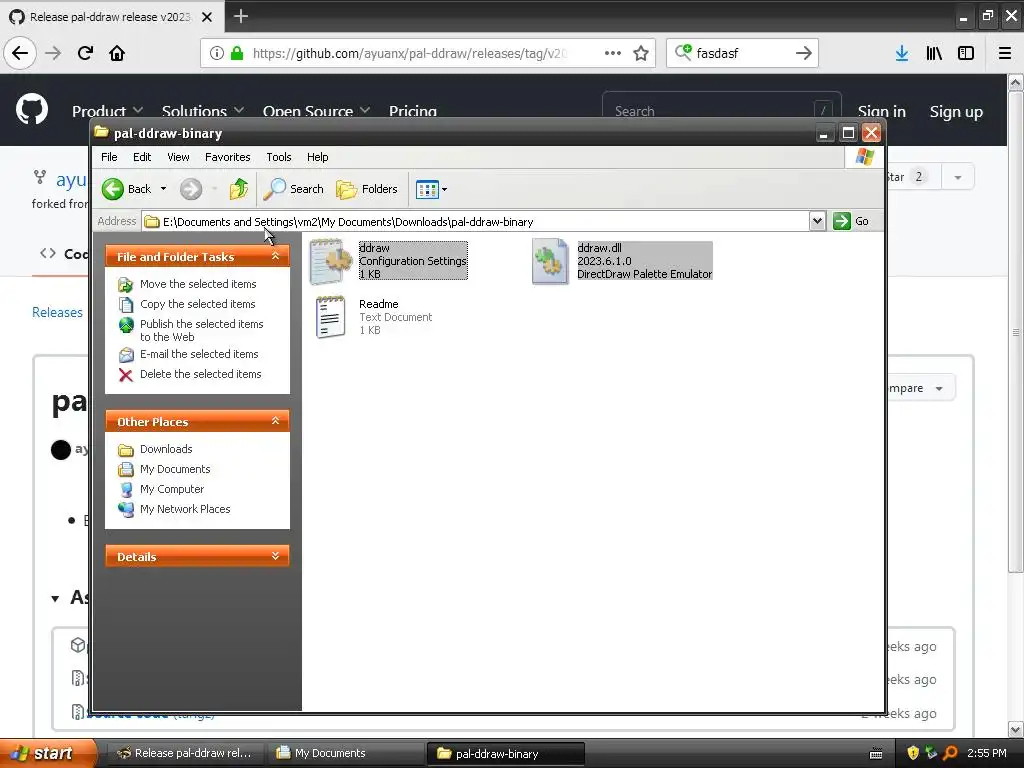Viewport: 1024px width, 768px height.
Task: Open Search in the Explorer toolbar
Action: point(293,189)
